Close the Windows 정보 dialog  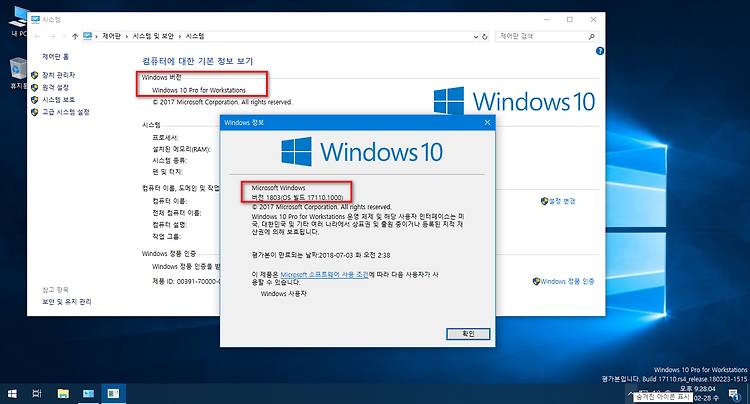487,122
